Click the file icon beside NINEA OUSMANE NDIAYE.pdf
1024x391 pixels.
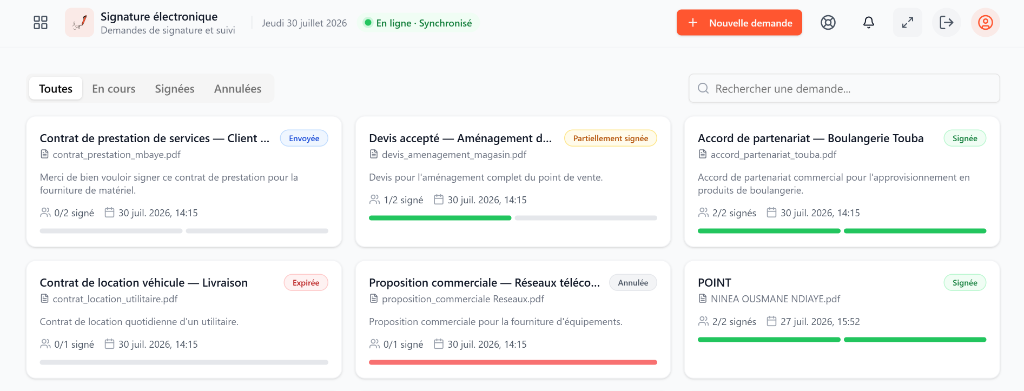click(703, 299)
